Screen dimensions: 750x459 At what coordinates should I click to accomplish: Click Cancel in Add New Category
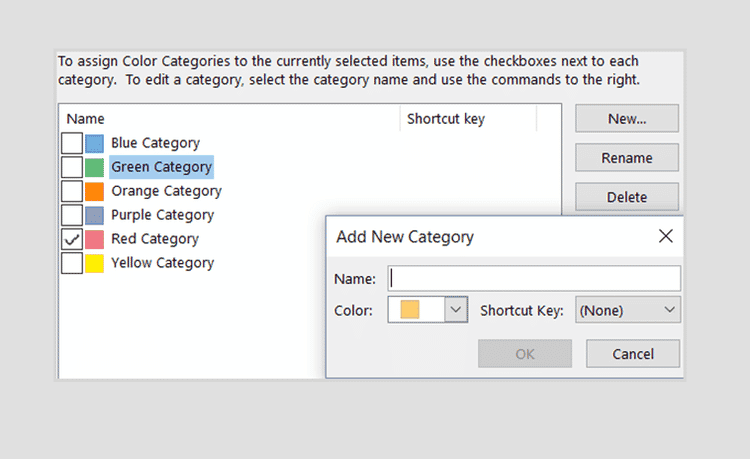pyautogui.click(x=633, y=353)
